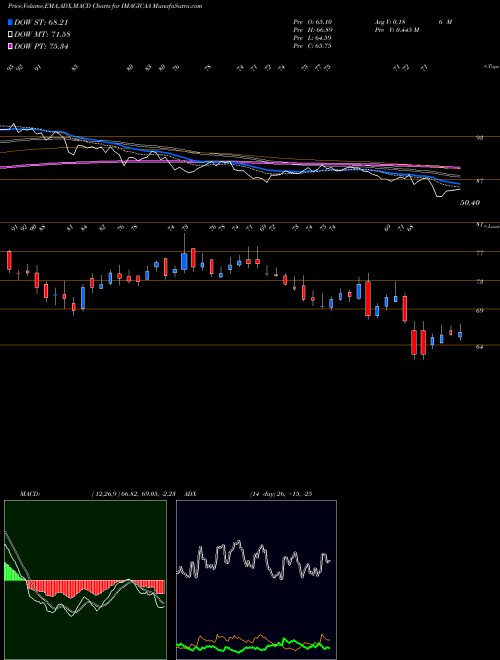Click the last blue candlestick on the right
The width and height of the screenshot is (500, 660).
460,335
